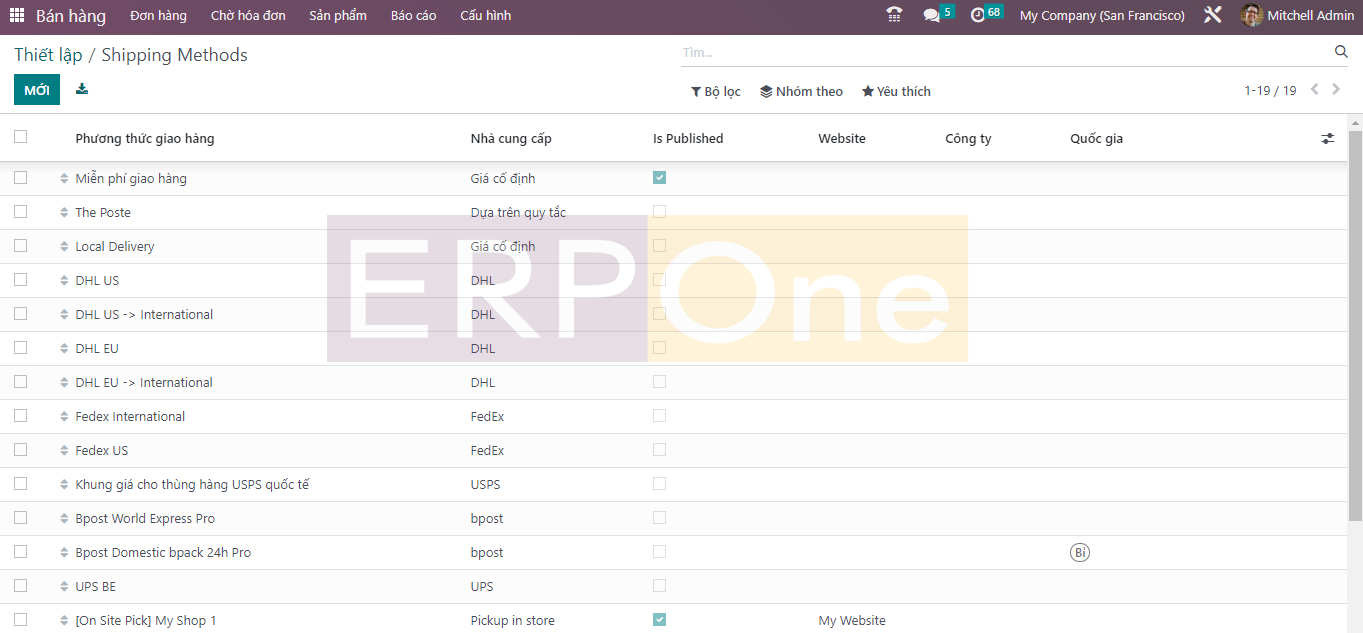Tick the checkbox for DHL US row
This screenshot has width=1363, height=633.
coord(21,280)
